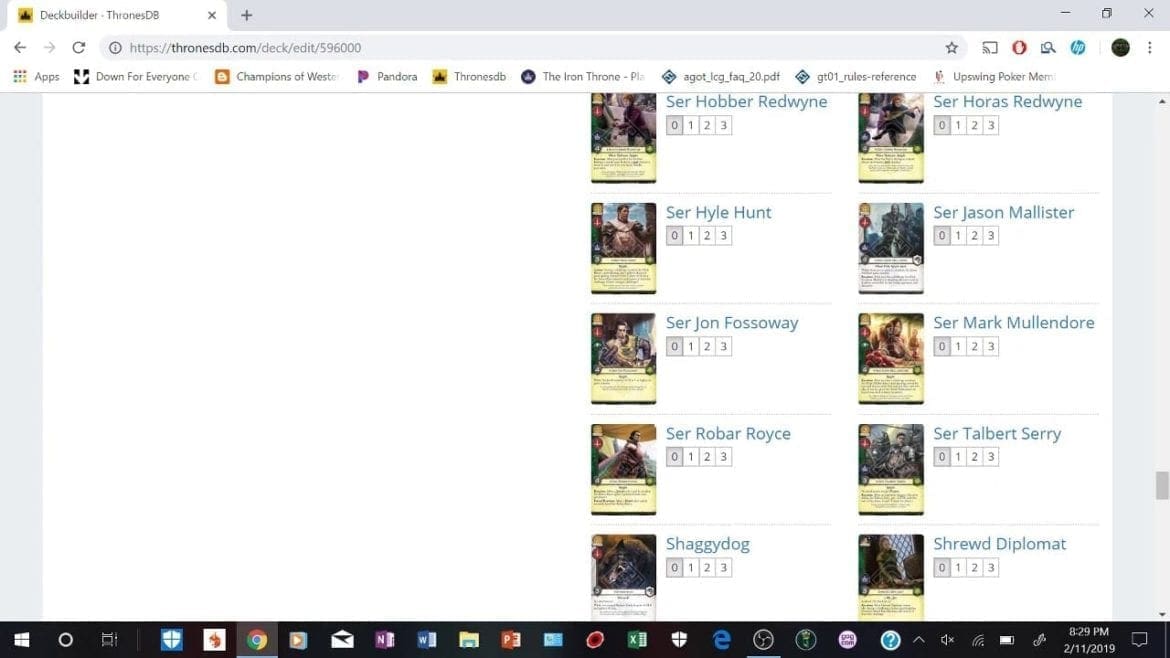Open File Explorer from taskbar
The width and height of the screenshot is (1170, 658).
pyautogui.click(x=469, y=640)
